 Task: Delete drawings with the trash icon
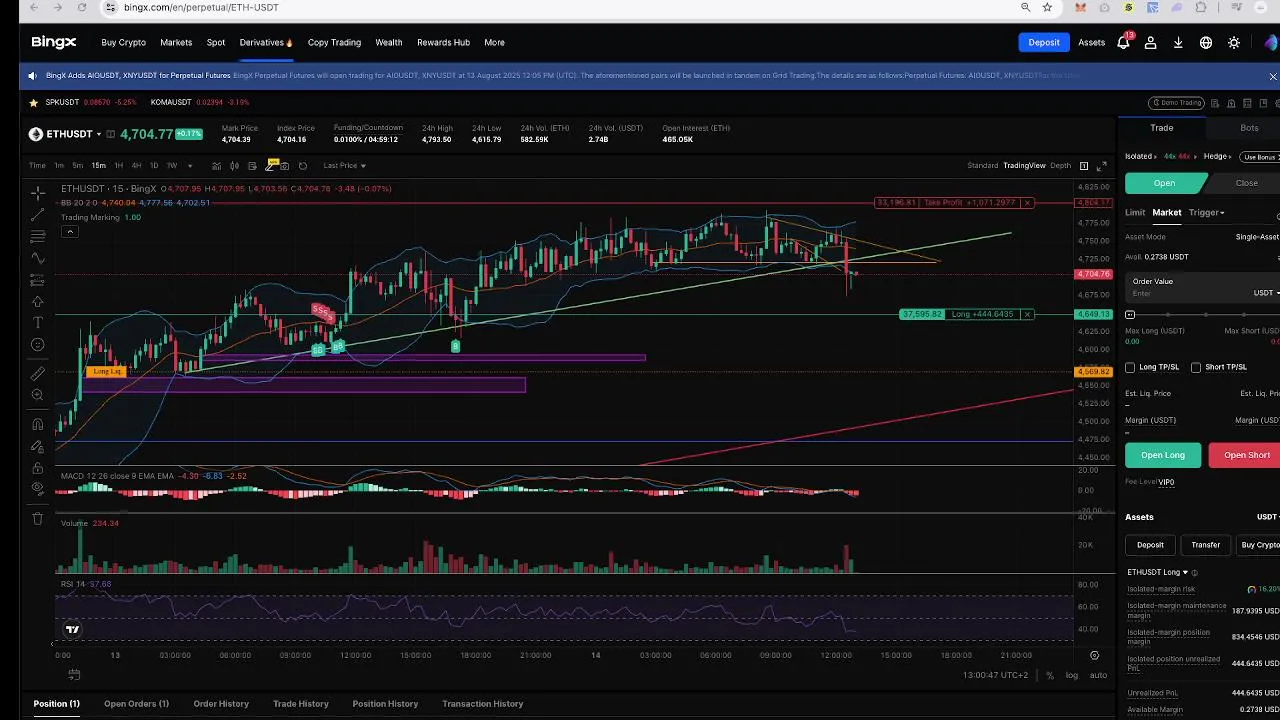tap(37, 518)
